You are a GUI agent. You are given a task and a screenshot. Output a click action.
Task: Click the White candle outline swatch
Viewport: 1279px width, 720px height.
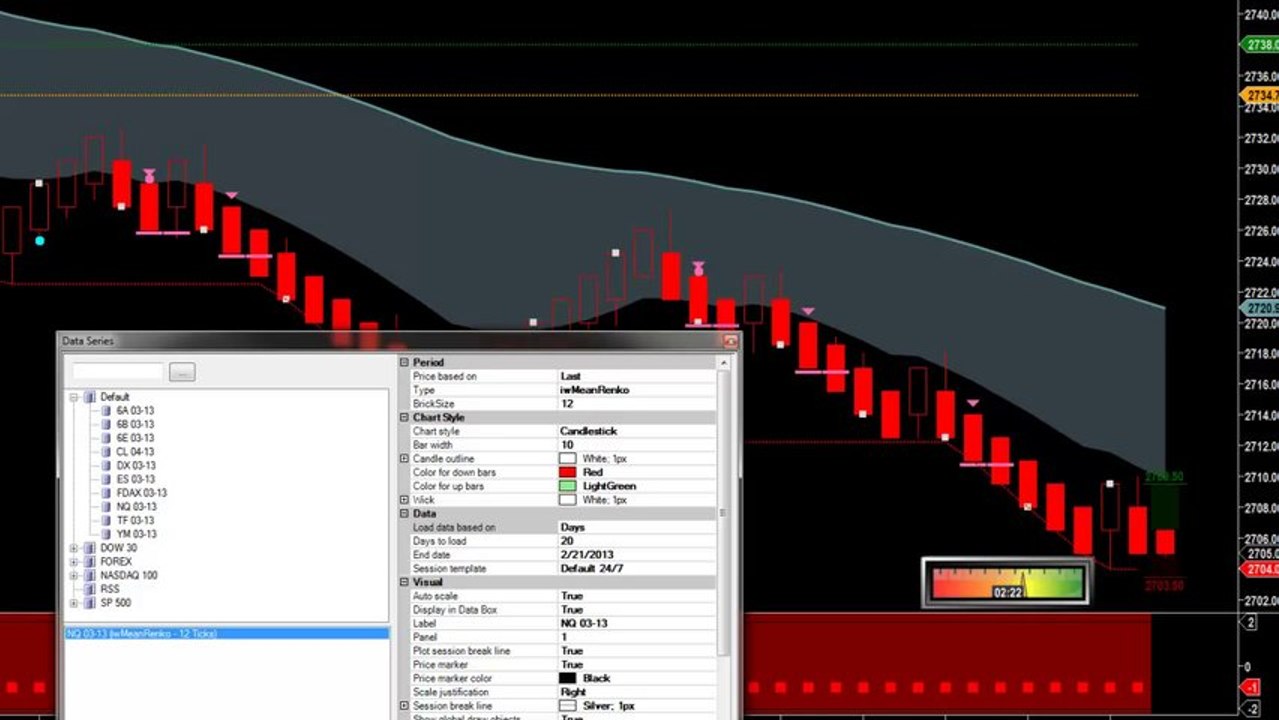pyautogui.click(x=567, y=458)
